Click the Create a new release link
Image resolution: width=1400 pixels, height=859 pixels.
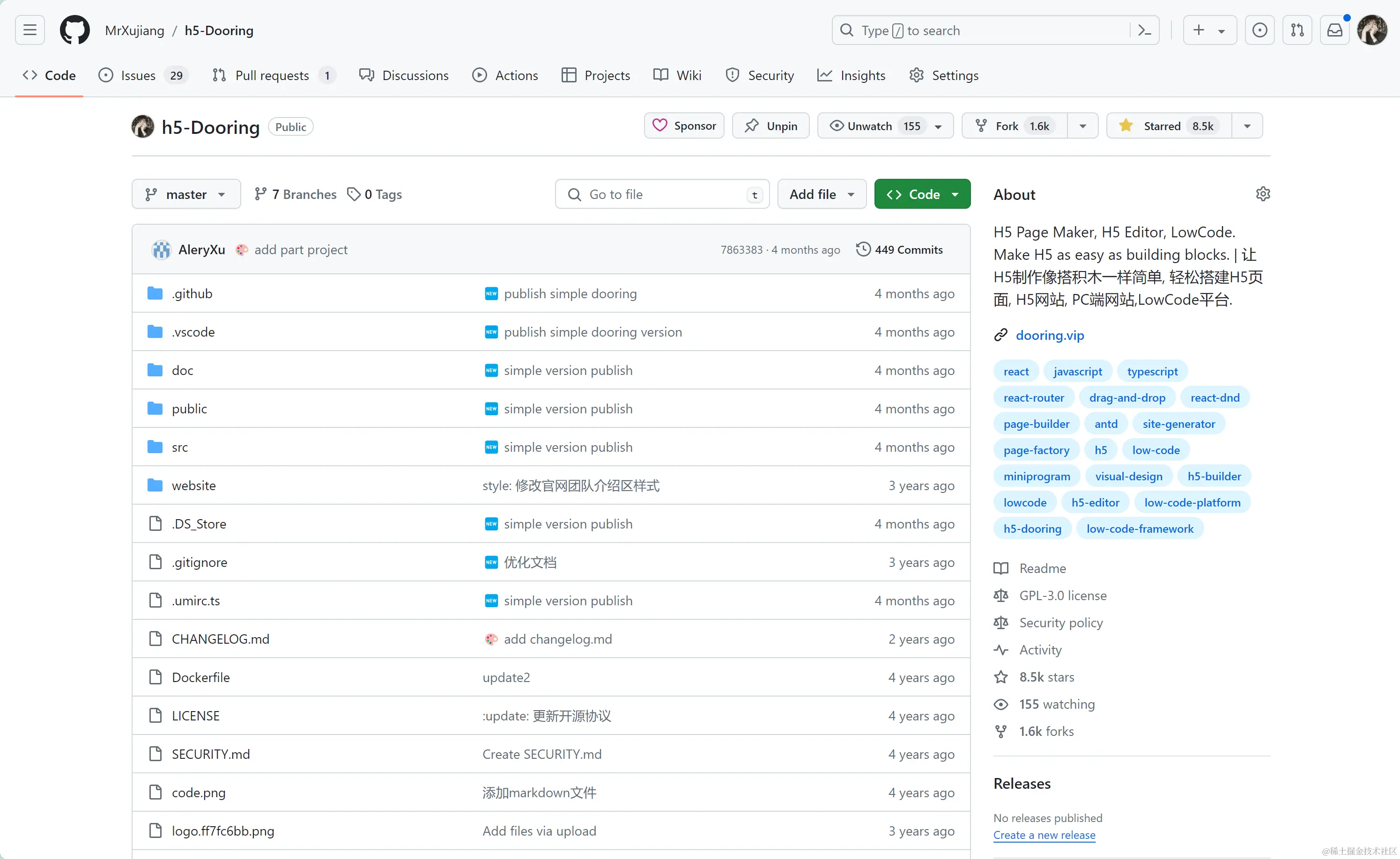1044,835
